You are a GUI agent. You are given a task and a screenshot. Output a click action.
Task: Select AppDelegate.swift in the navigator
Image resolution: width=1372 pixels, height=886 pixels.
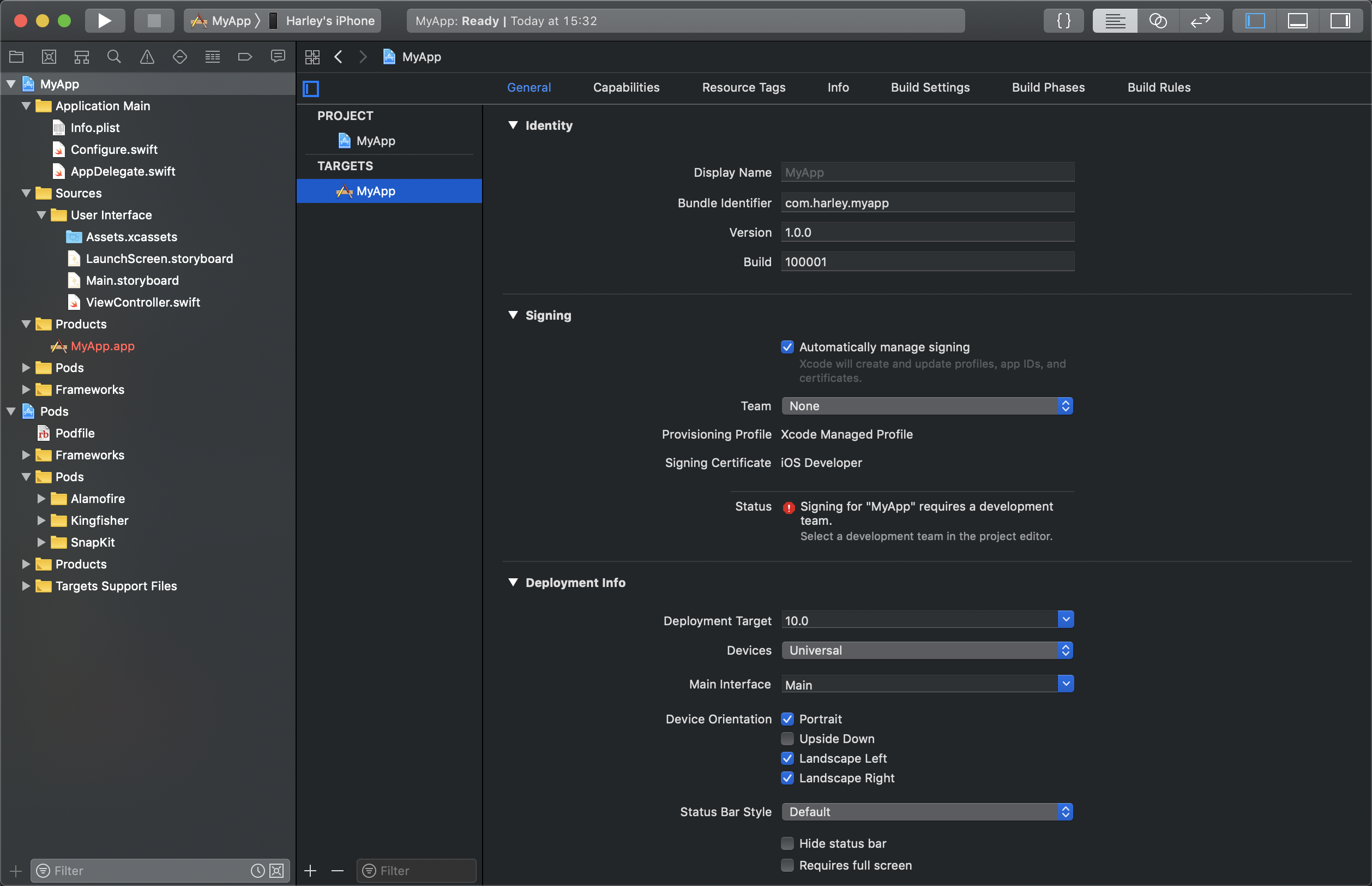tap(123, 171)
